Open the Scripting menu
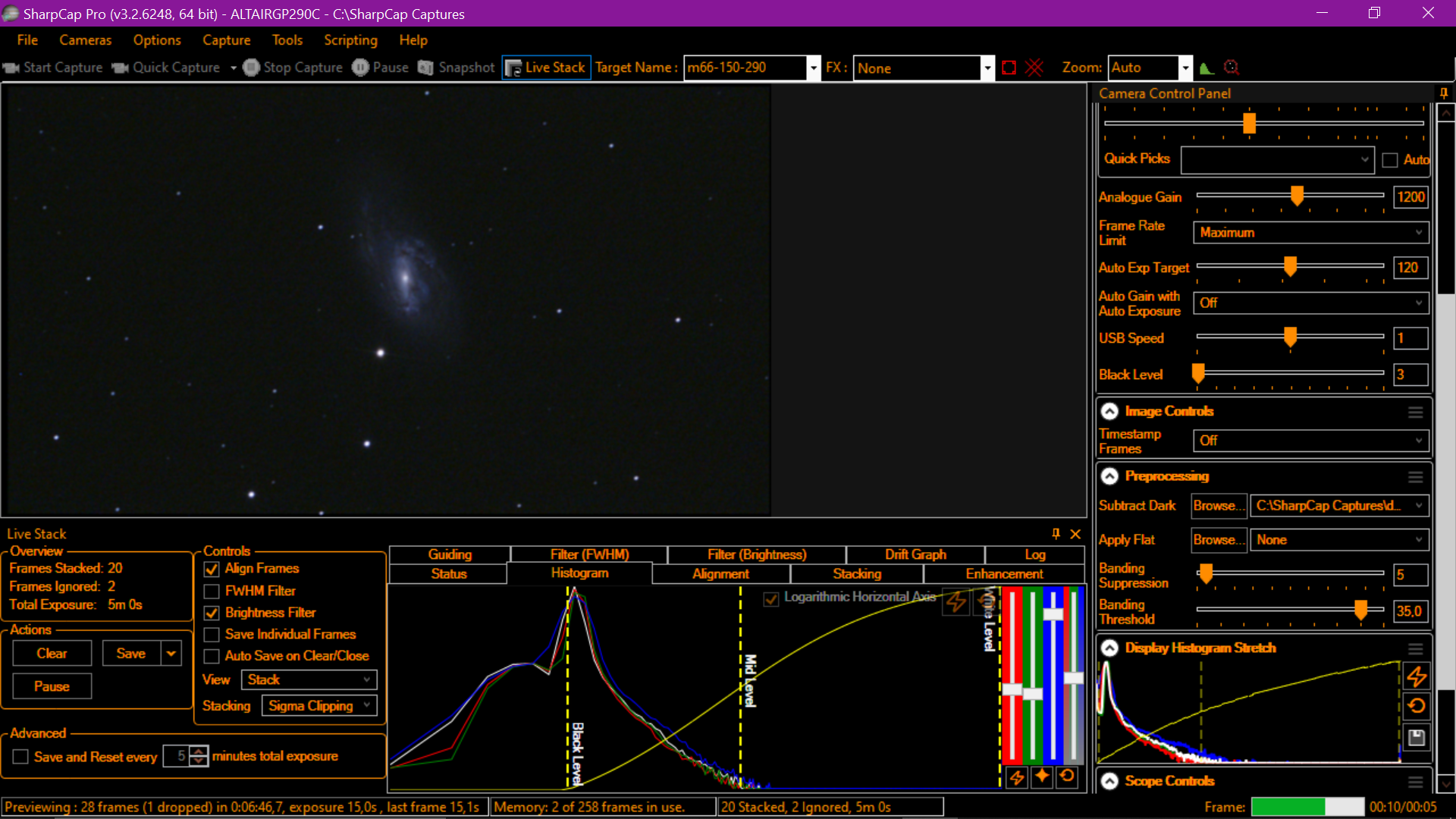Screen dimensions: 1456x819 pos(350,40)
